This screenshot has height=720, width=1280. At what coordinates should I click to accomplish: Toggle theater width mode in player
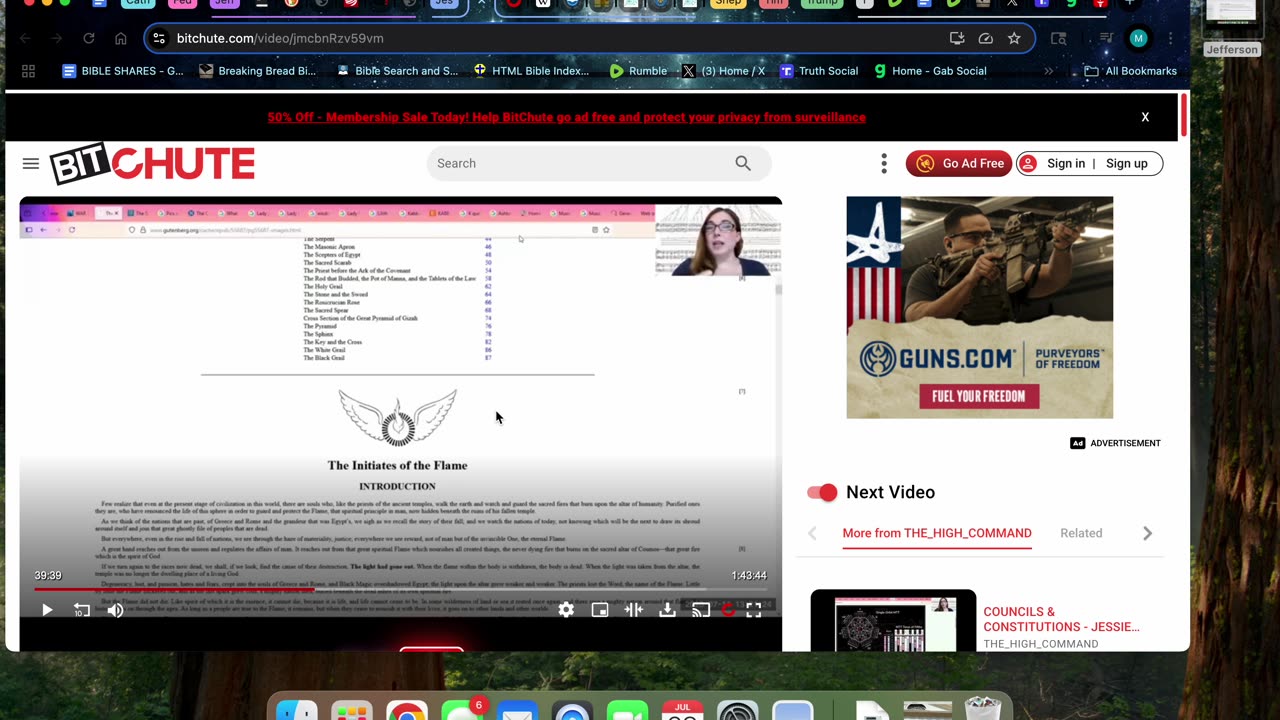[x=634, y=610]
